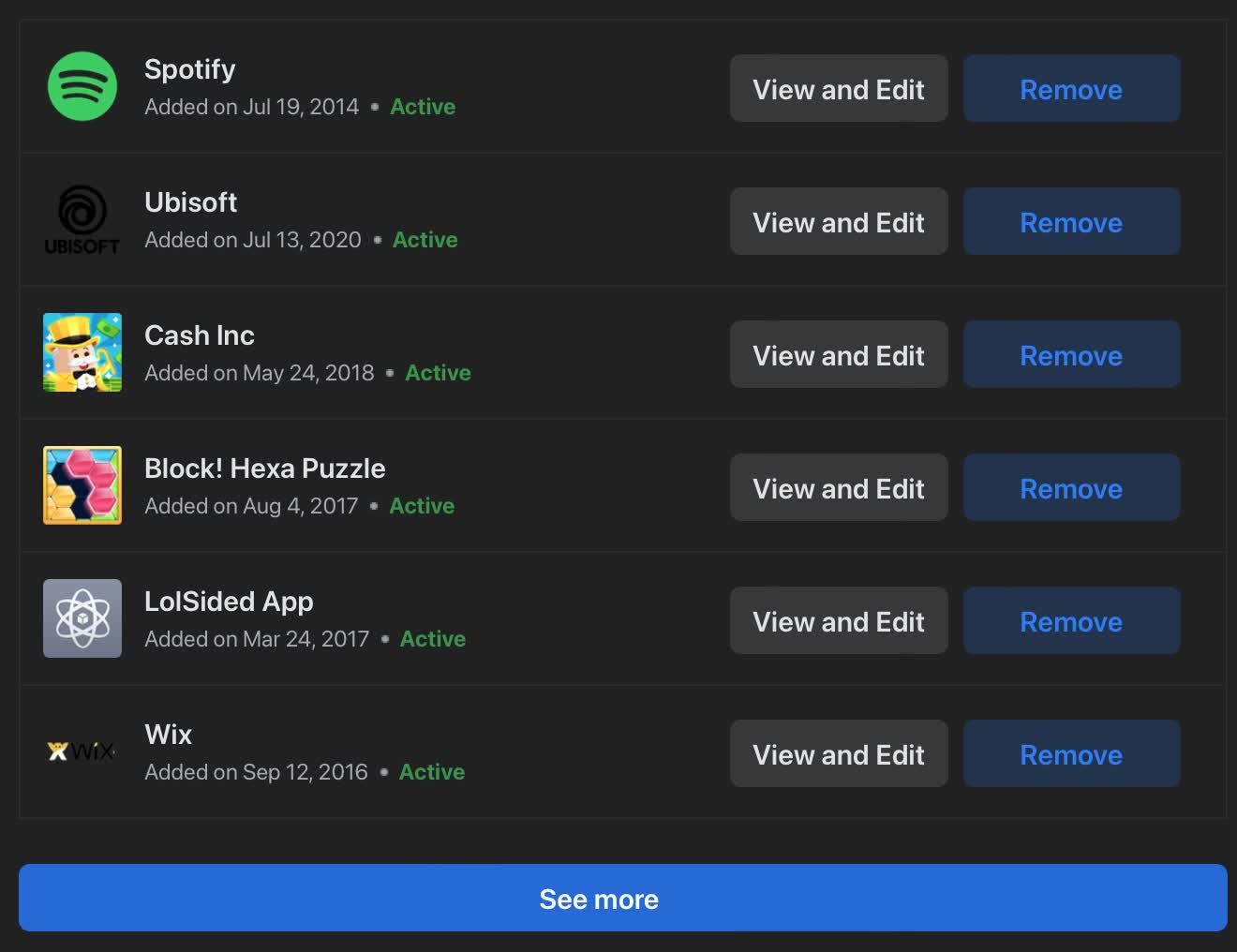The height and width of the screenshot is (952, 1237).
Task: Remove the Ubisoft app
Action: tap(1071, 222)
